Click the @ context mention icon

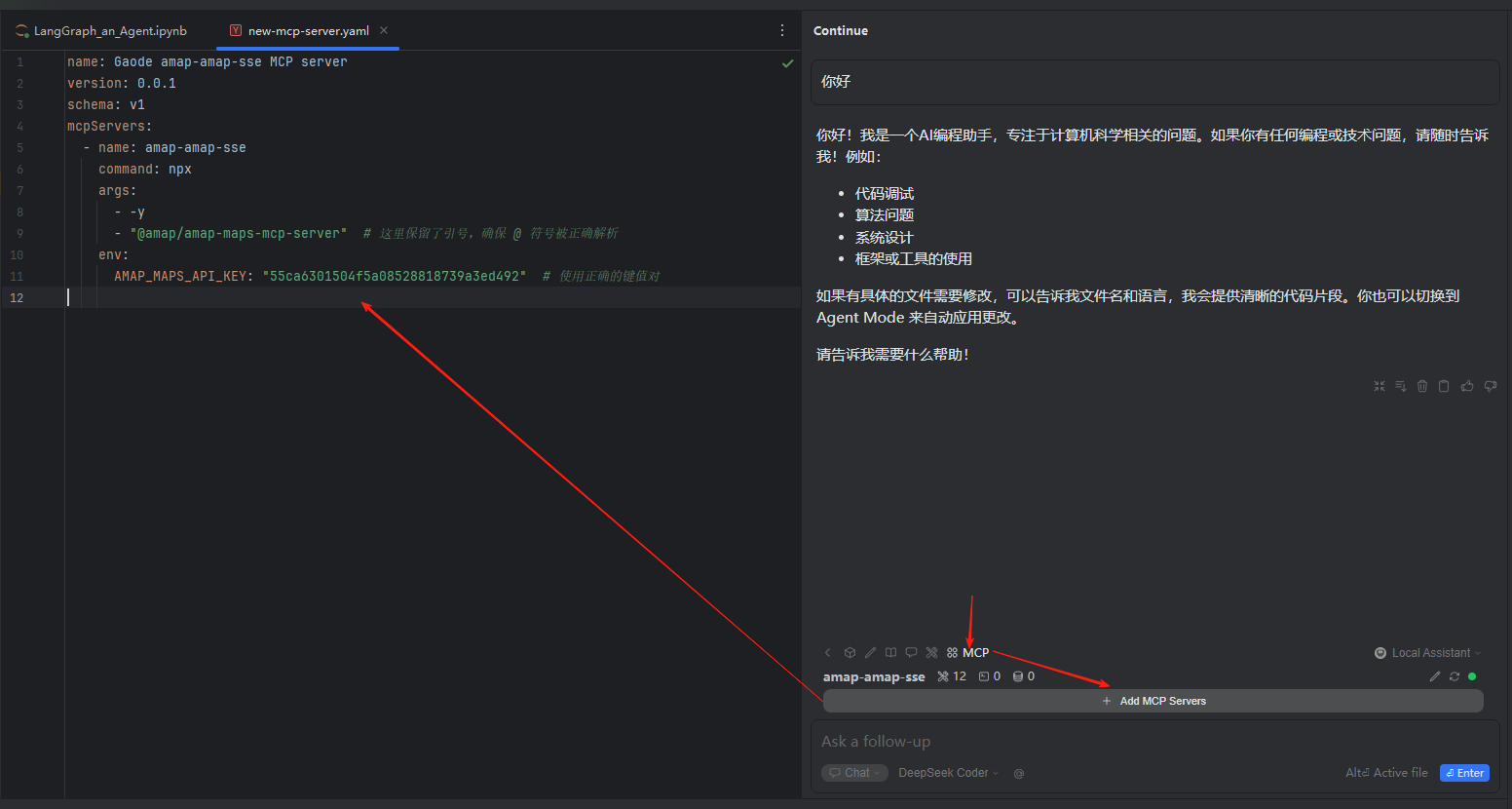(x=1019, y=773)
